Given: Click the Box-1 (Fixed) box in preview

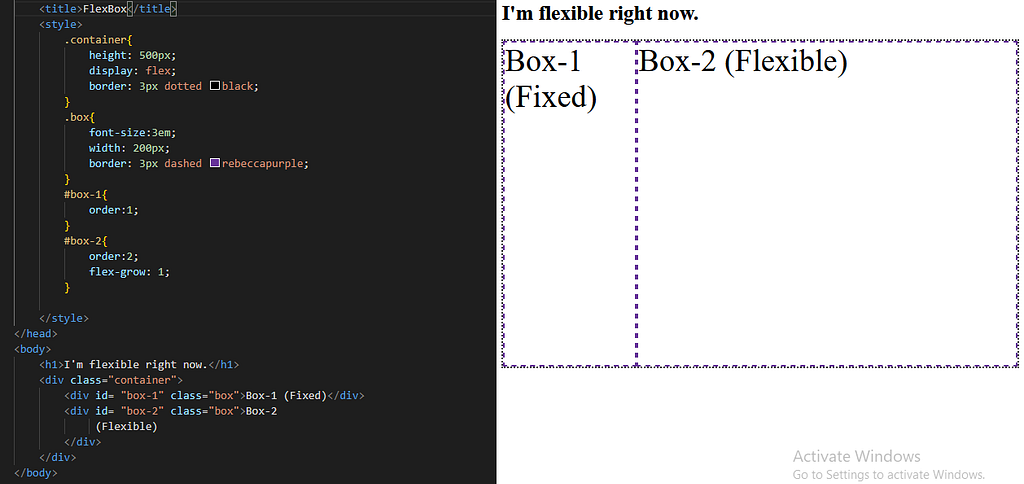Looking at the screenshot, I should 569,204.
